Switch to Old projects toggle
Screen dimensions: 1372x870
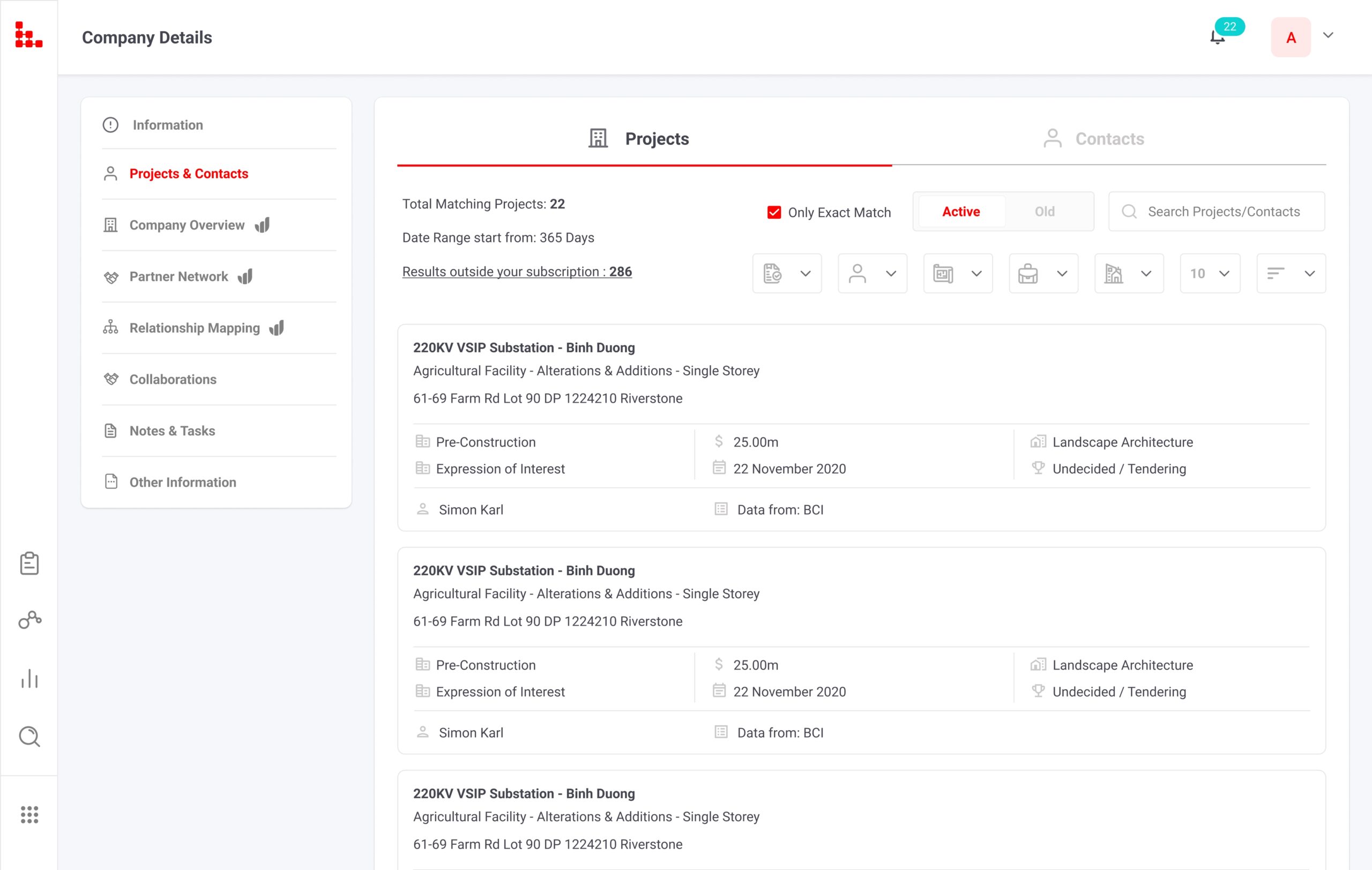point(1045,211)
